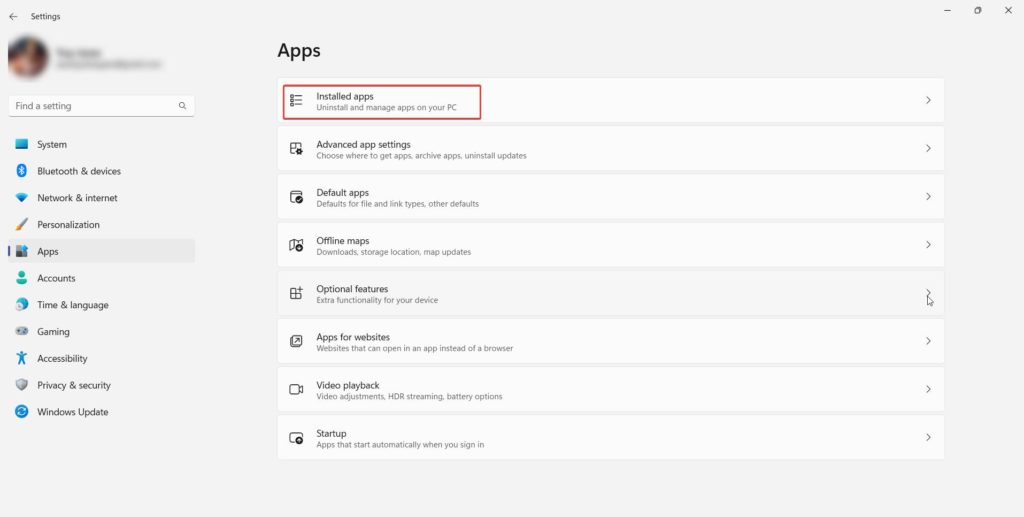Open the user profile account picture

click(x=28, y=58)
